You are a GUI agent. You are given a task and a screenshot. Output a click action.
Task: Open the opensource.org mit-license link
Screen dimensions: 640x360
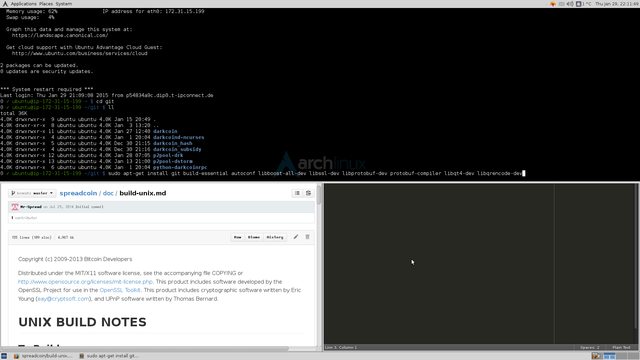pos(85,282)
